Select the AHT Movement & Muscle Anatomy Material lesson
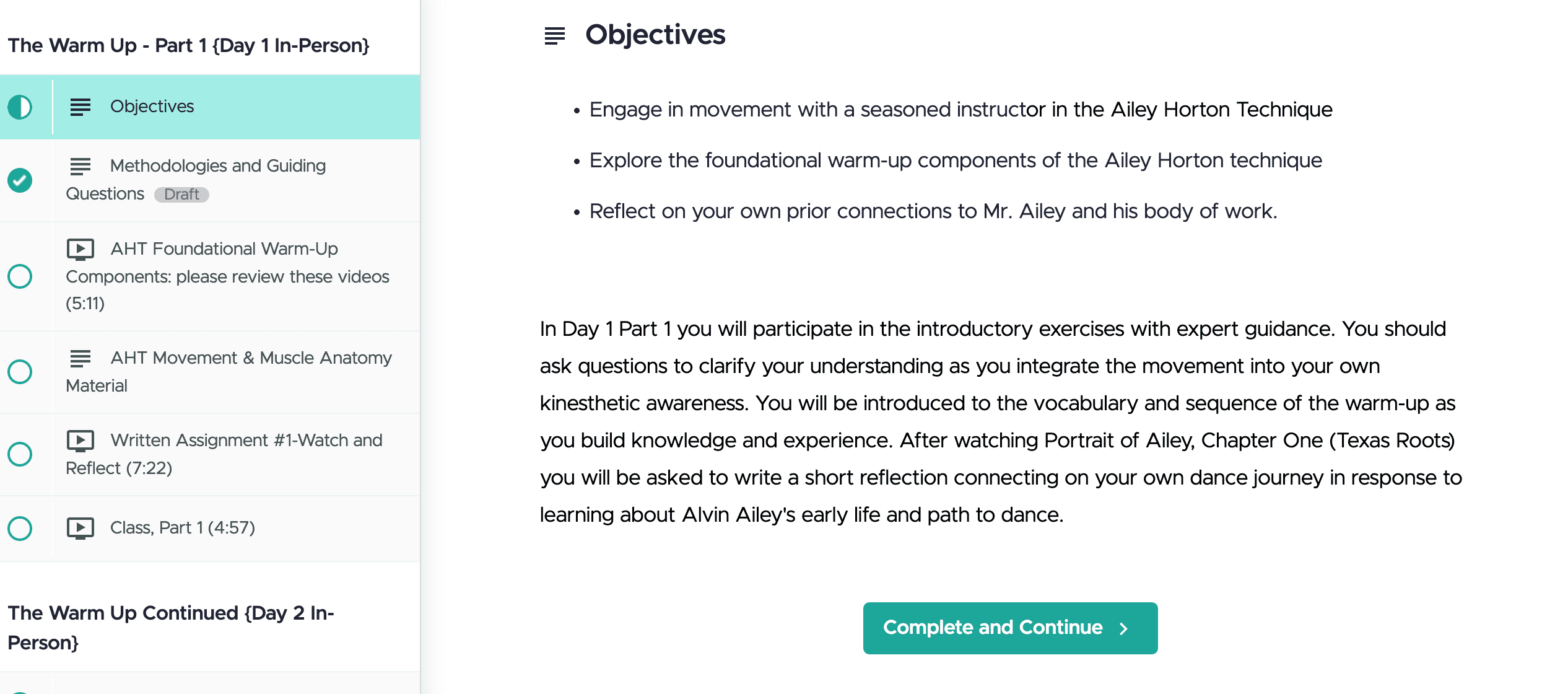The image size is (1568, 694). (x=229, y=371)
